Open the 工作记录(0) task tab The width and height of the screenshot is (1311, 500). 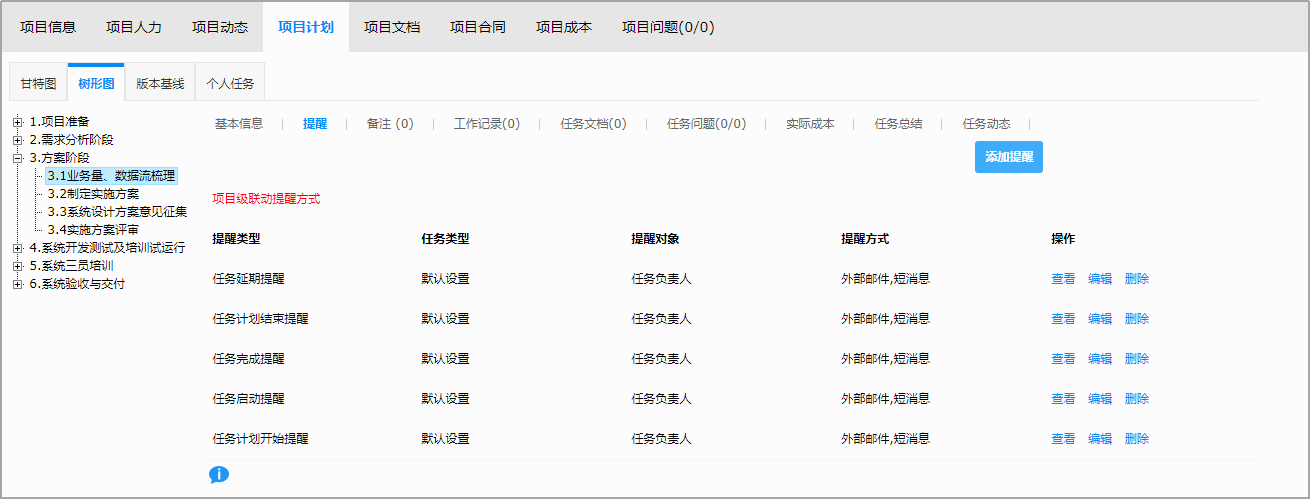click(x=487, y=124)
